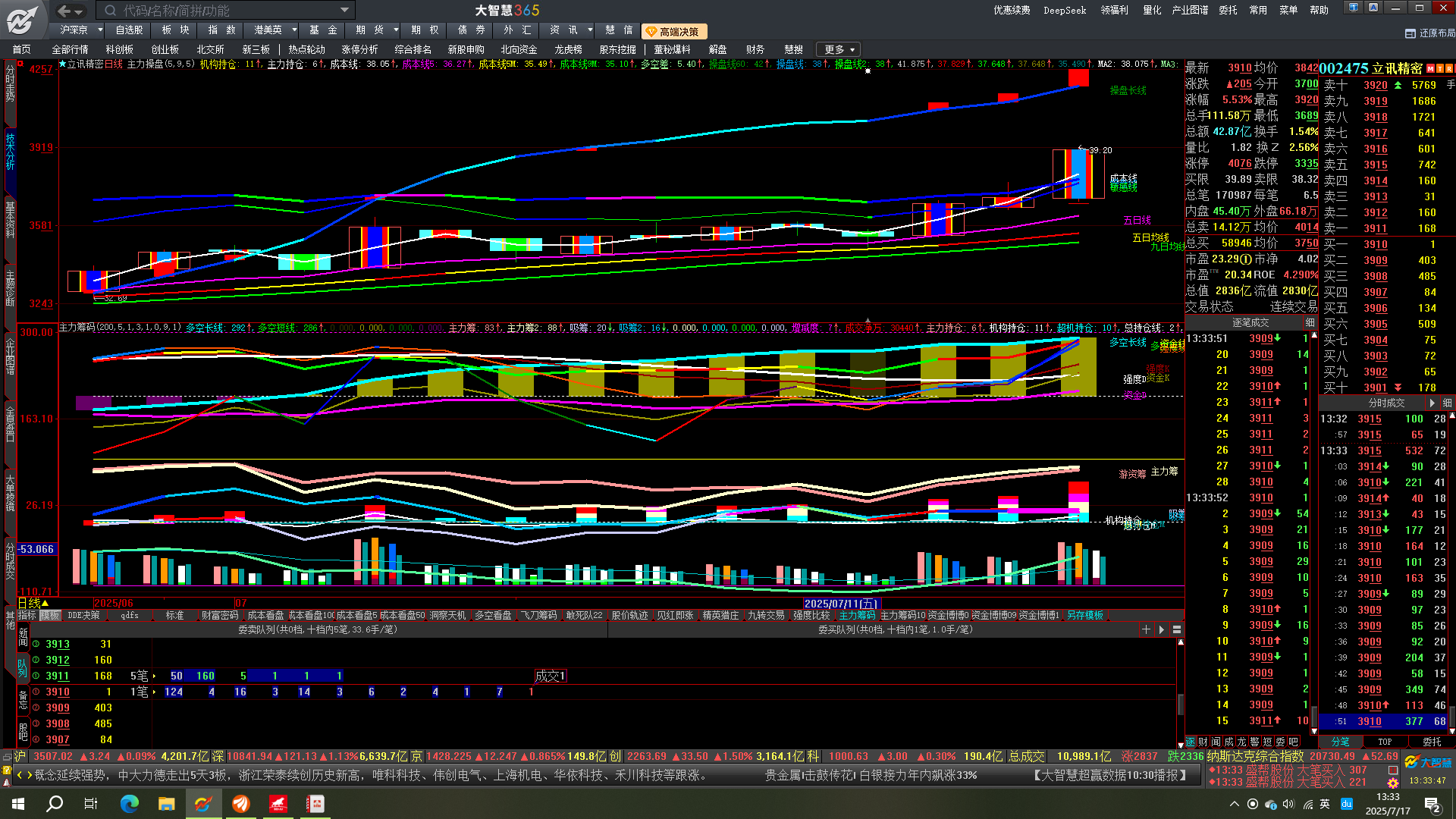Expand the search box dropdown arrow
1456x819 pixels.
click(x=344, y=10)
